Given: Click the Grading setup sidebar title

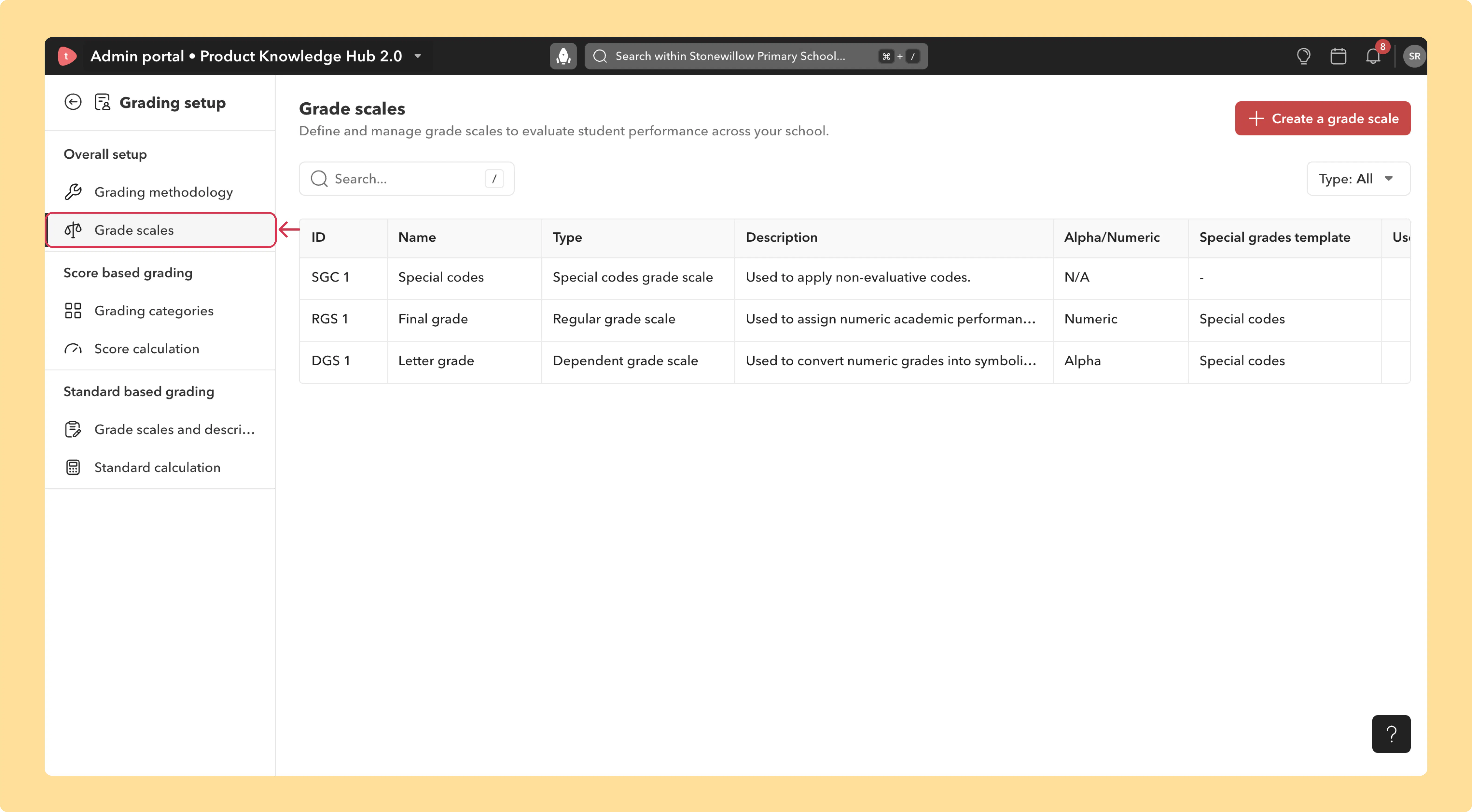Looking at the screenshot, I should 173,103.
